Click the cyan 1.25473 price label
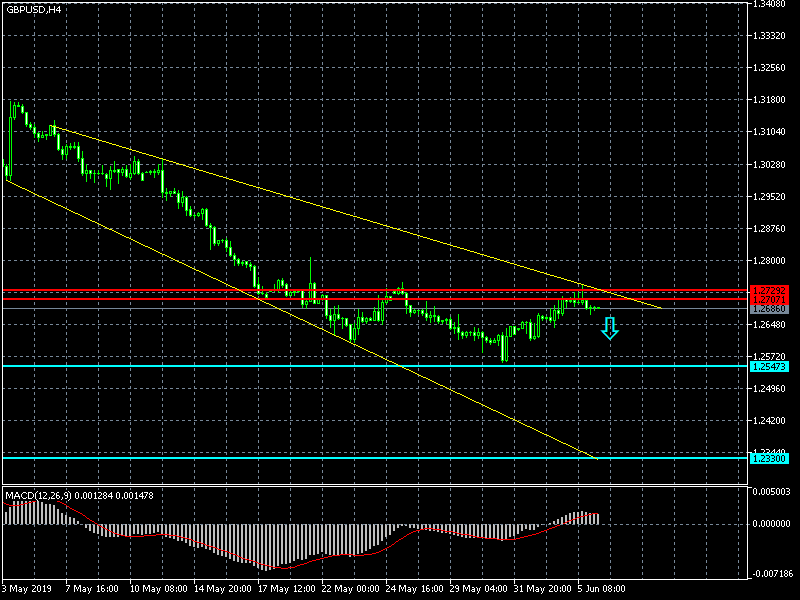This screenshot has height=600, width=800. [x=769, y=367]
